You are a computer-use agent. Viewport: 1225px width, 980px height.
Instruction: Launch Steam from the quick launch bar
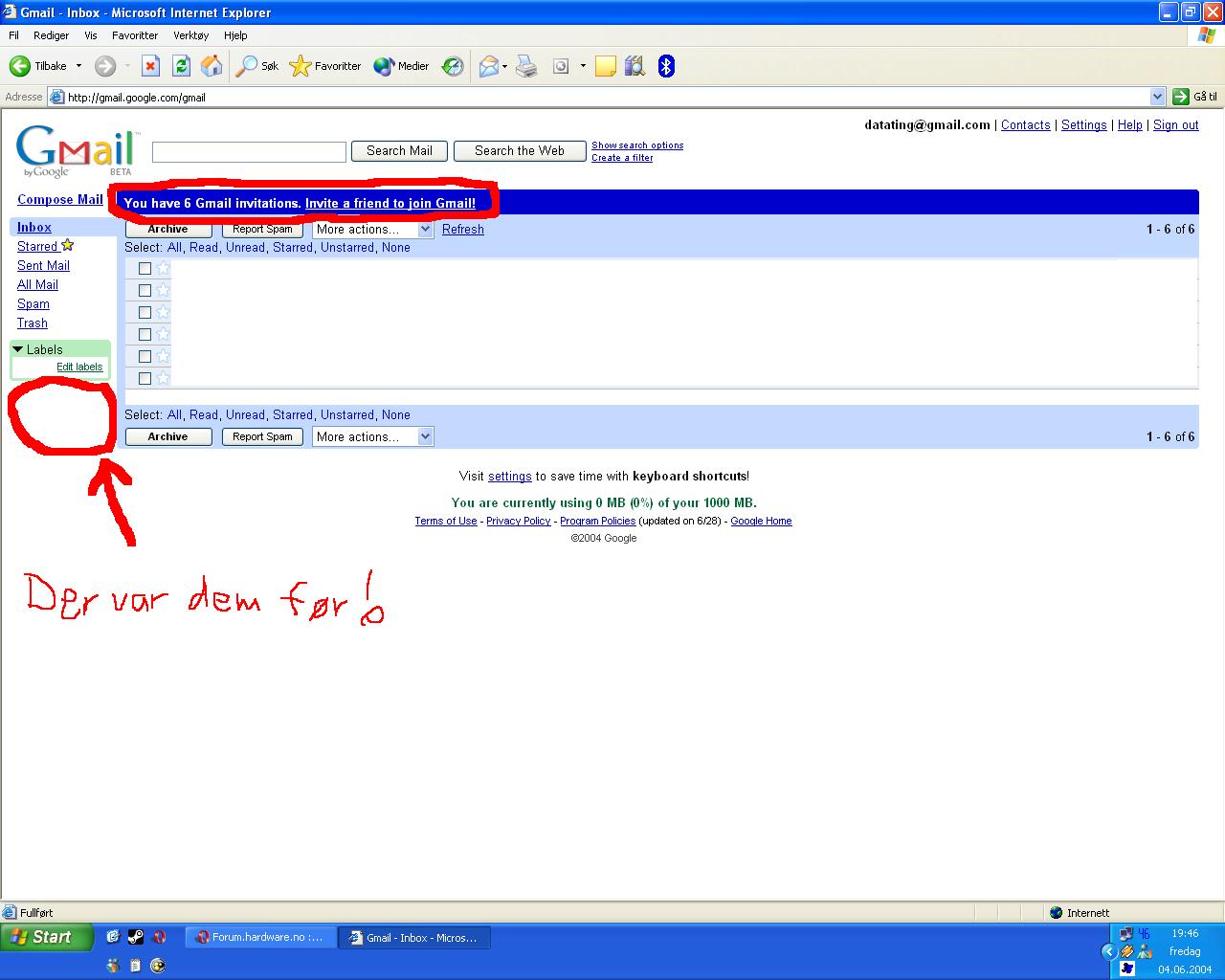pyautogui.click(x=136, y=937)
